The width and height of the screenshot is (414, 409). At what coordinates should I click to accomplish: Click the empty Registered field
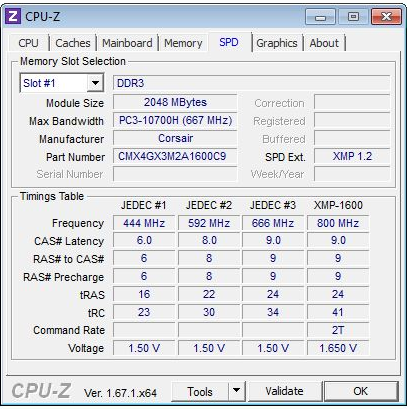(352, 120)
